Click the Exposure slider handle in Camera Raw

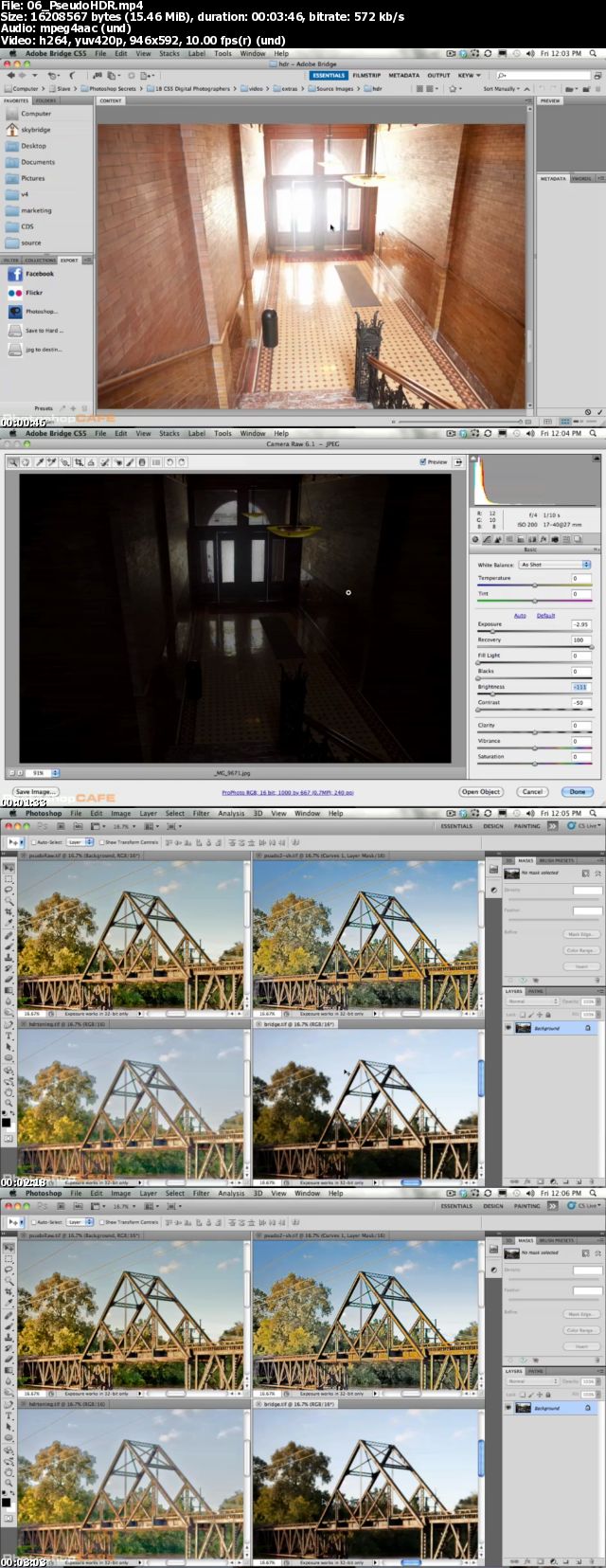pyautogui.click(x=492, y=631)
